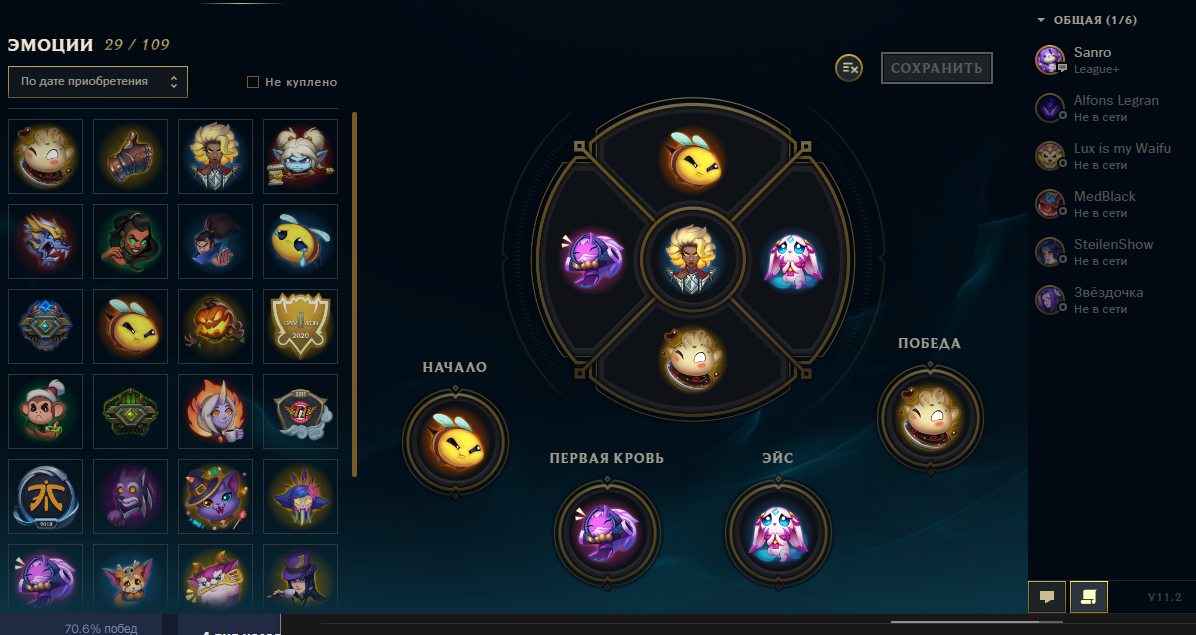Toggle the "Не куплено" checkbox
1196x635 pixels.
point(253,82)
